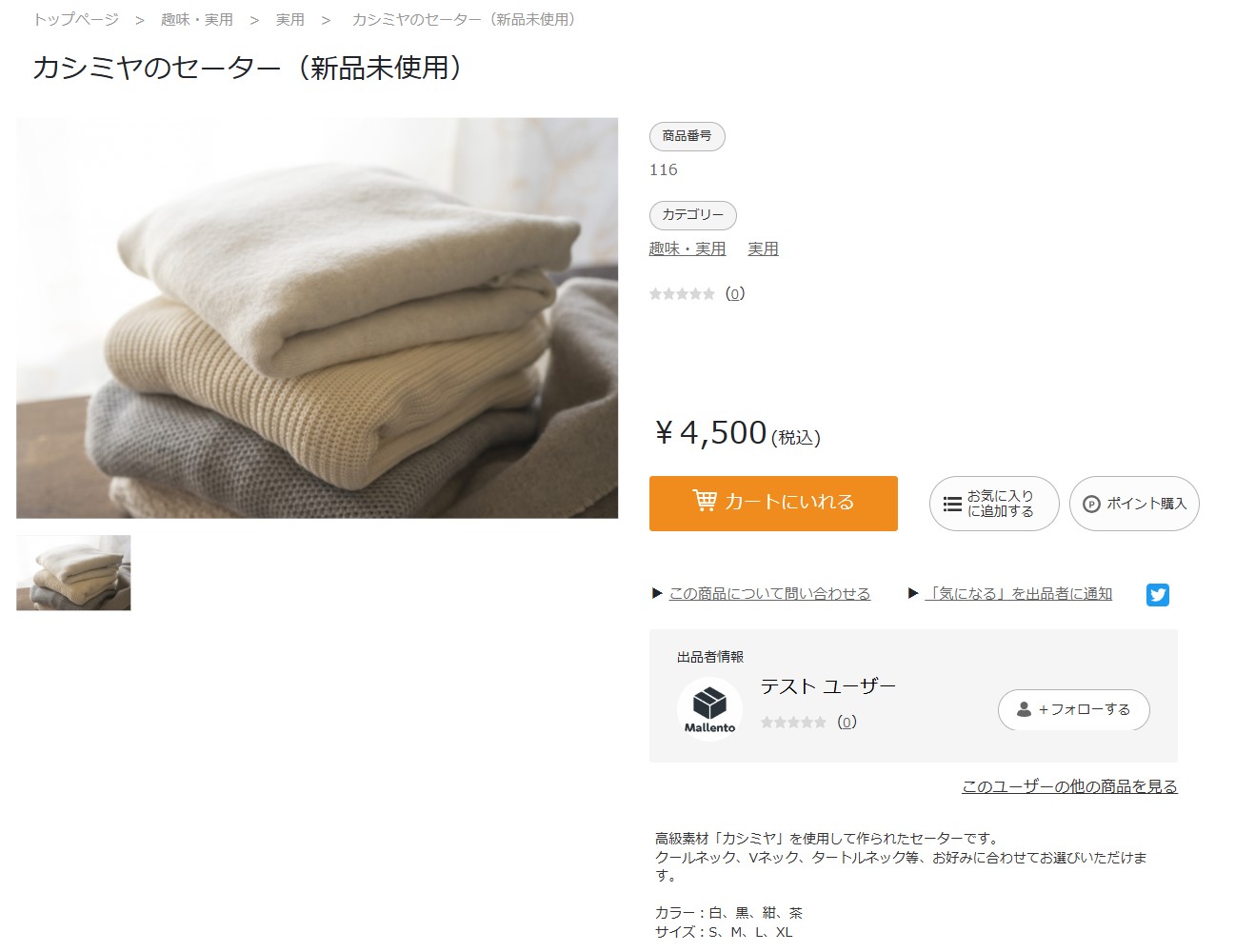Go to トップページ in breadcrumb

(76, 20)
